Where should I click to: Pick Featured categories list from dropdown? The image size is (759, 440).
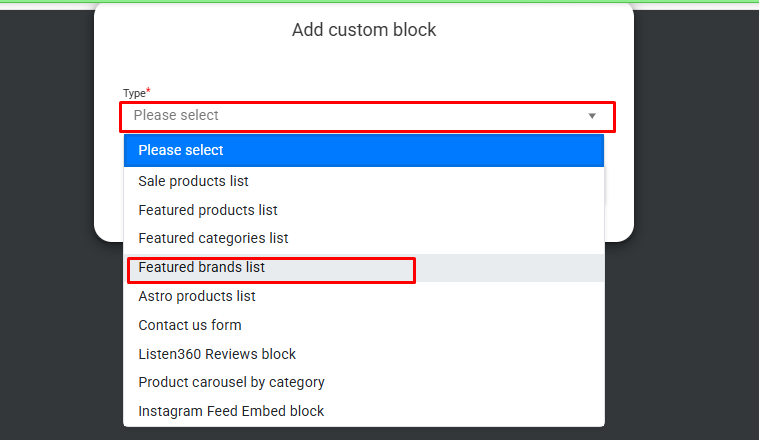pyautogui.click(x=364, y=238)
